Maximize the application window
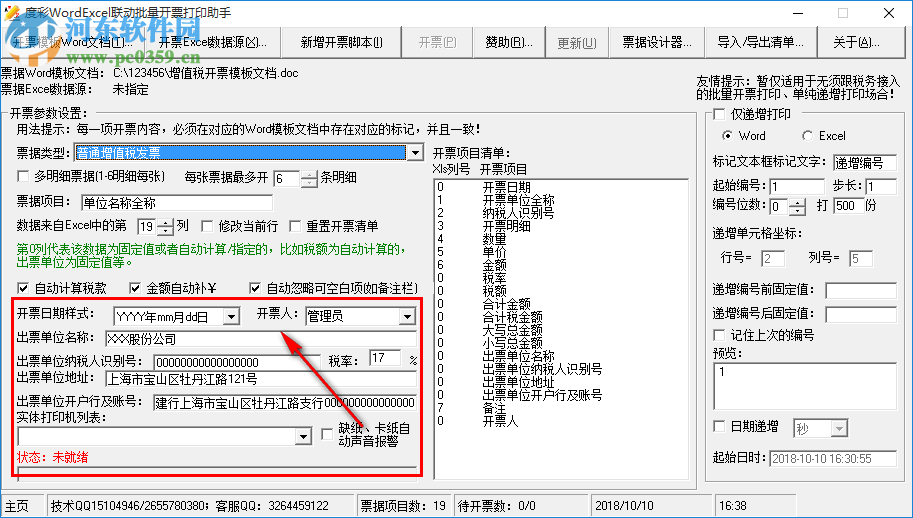The image size is (913, 518). pyautogui.click(x=843, y=13)
